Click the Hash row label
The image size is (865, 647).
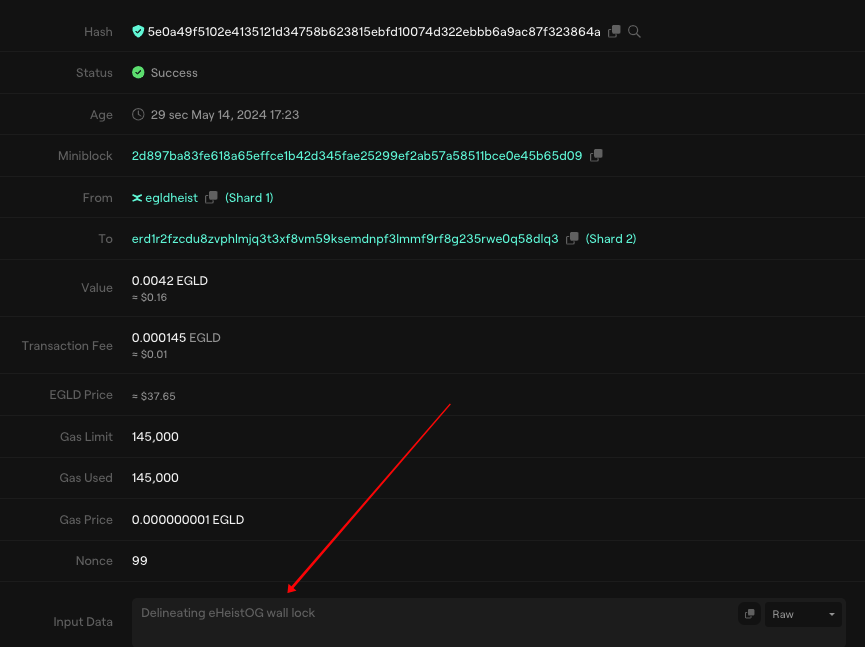click(x=98, y=31)
